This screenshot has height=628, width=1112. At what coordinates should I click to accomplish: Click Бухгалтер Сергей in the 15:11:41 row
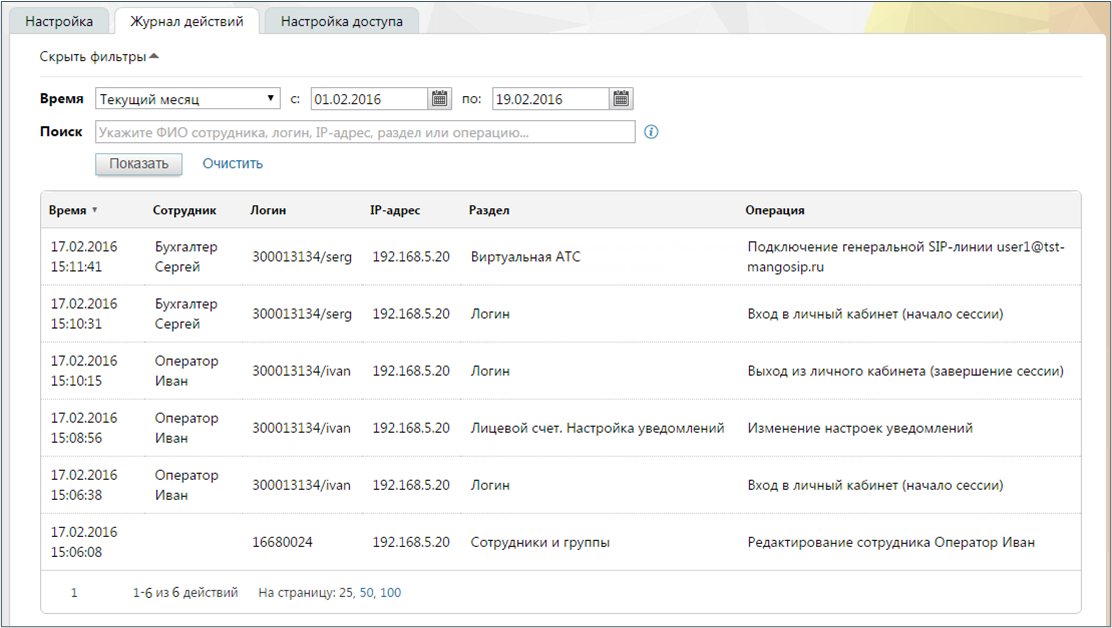(187, 257)
